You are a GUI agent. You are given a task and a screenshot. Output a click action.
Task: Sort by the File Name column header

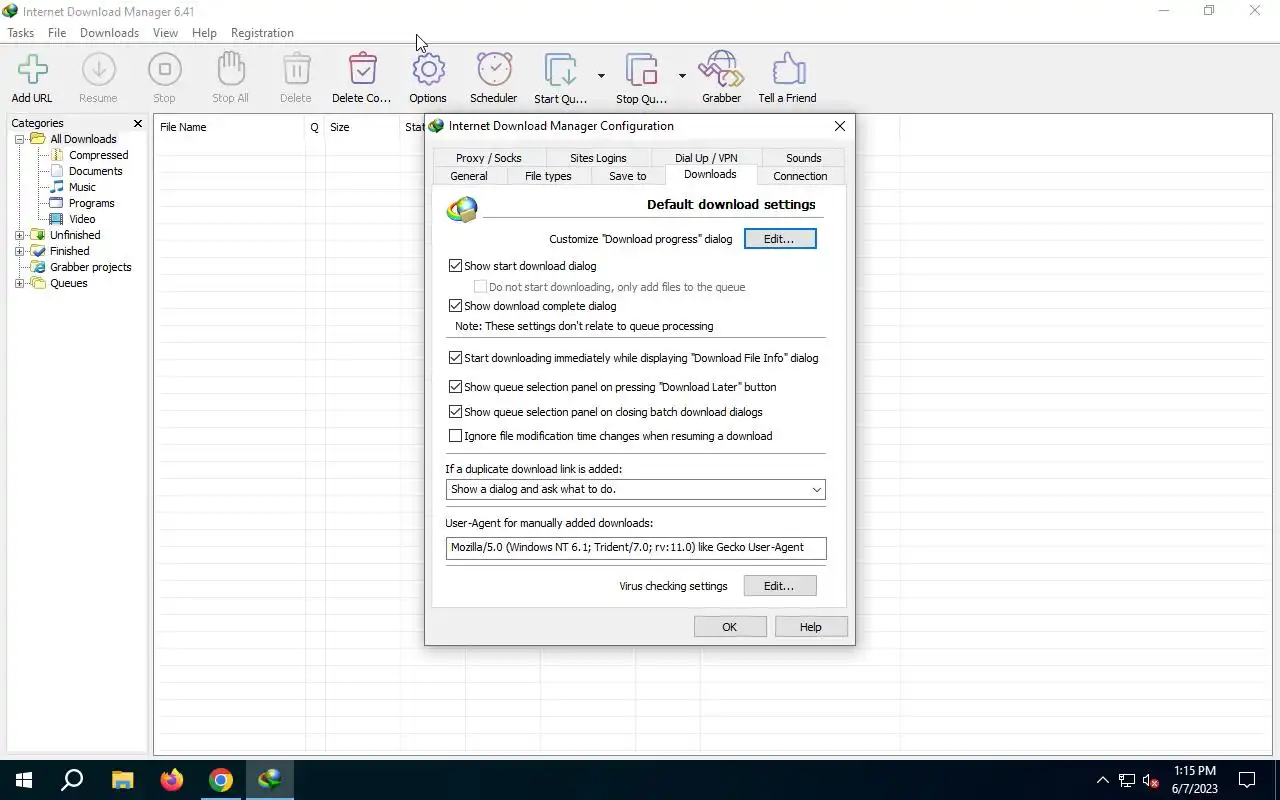(x=230, y=127)
